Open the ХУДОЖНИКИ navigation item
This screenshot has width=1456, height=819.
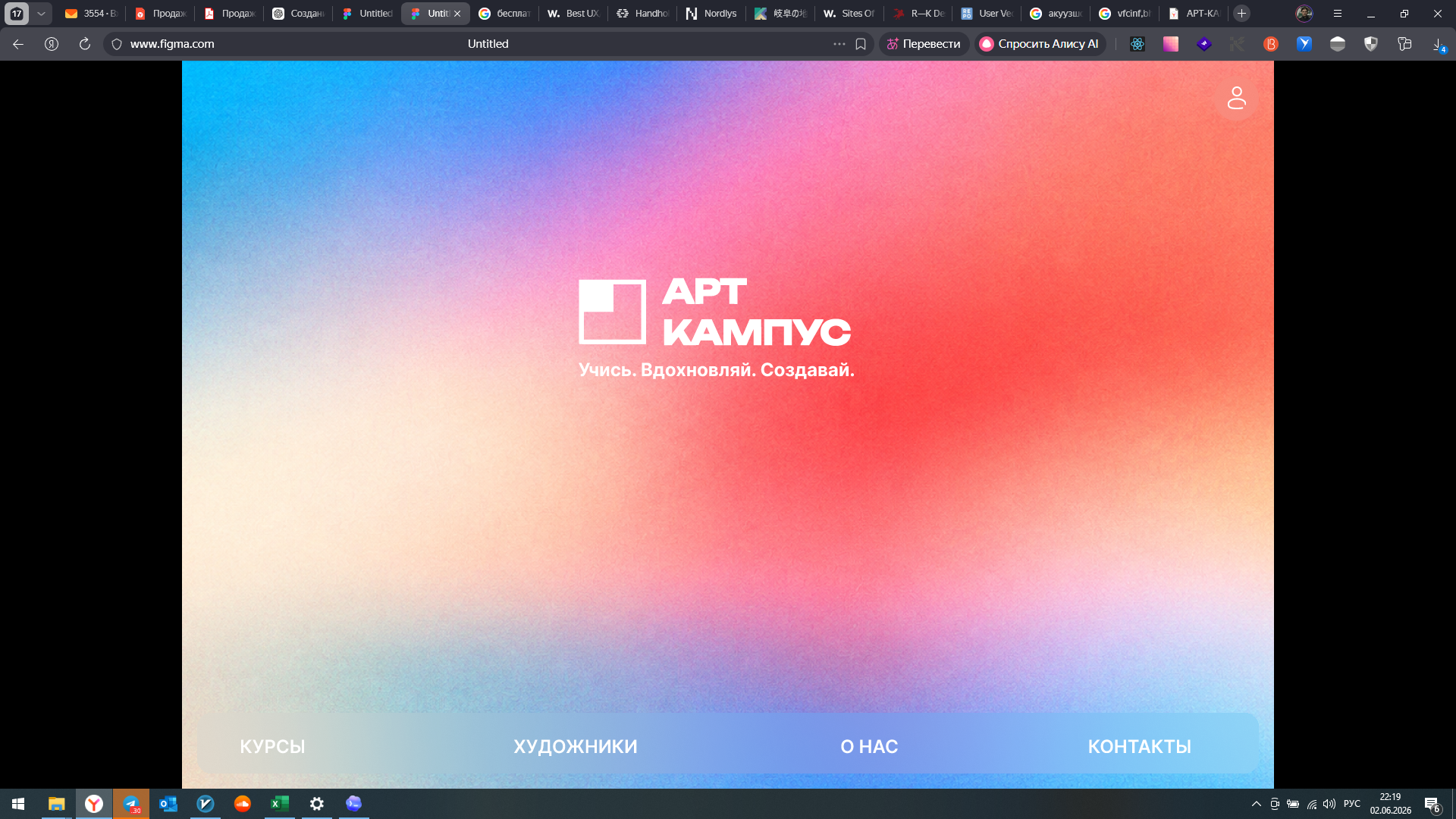pyautogui.click(x=575, y=746)
